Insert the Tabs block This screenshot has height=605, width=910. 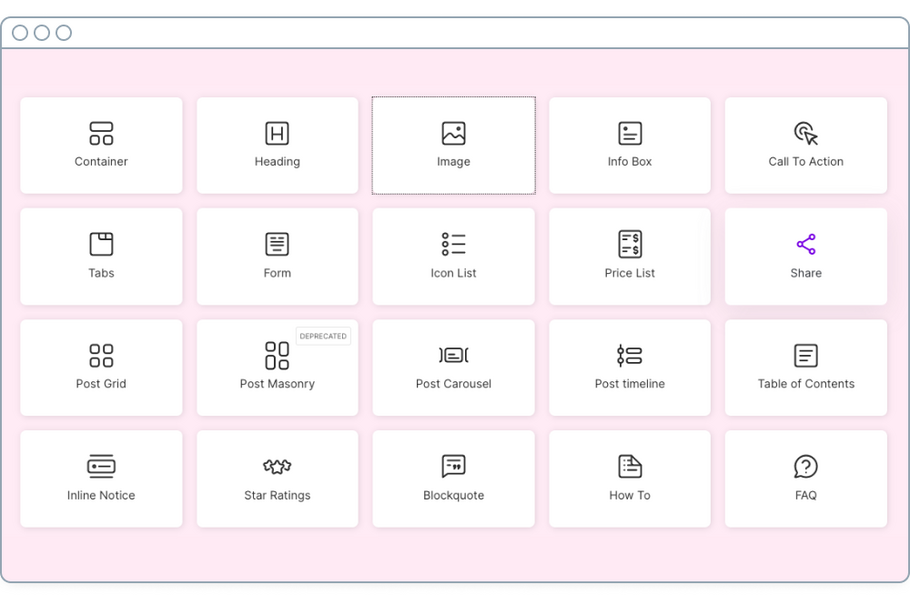pyautogui.click(x=100, y=256)
